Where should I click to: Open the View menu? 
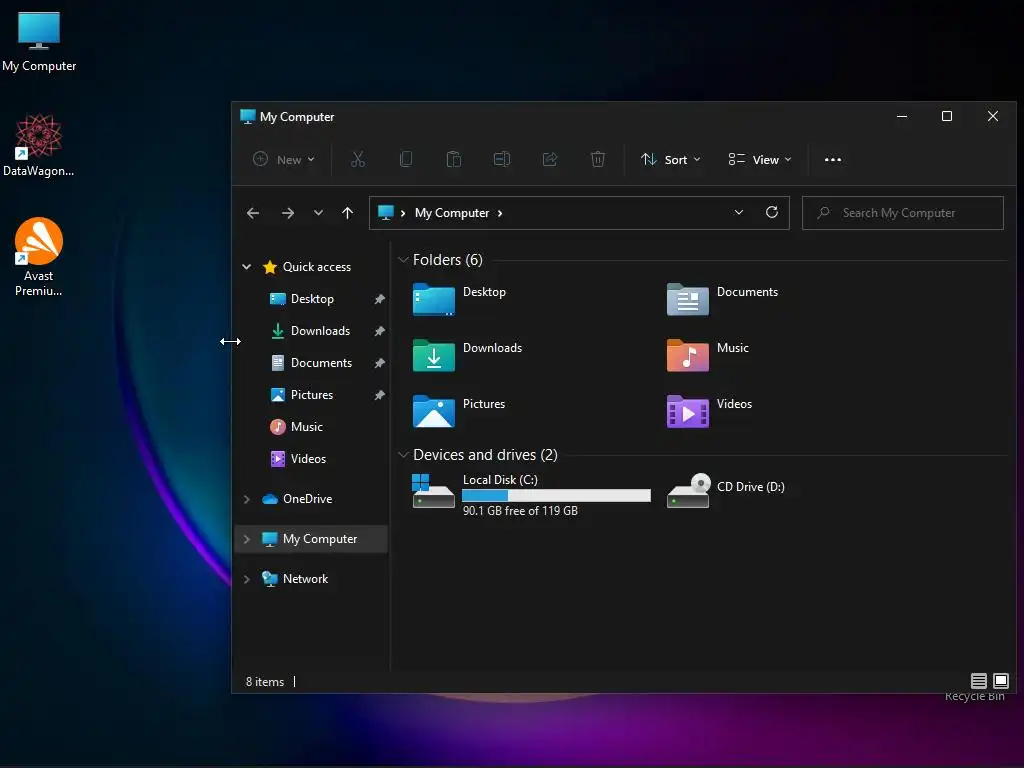[760, 159]
